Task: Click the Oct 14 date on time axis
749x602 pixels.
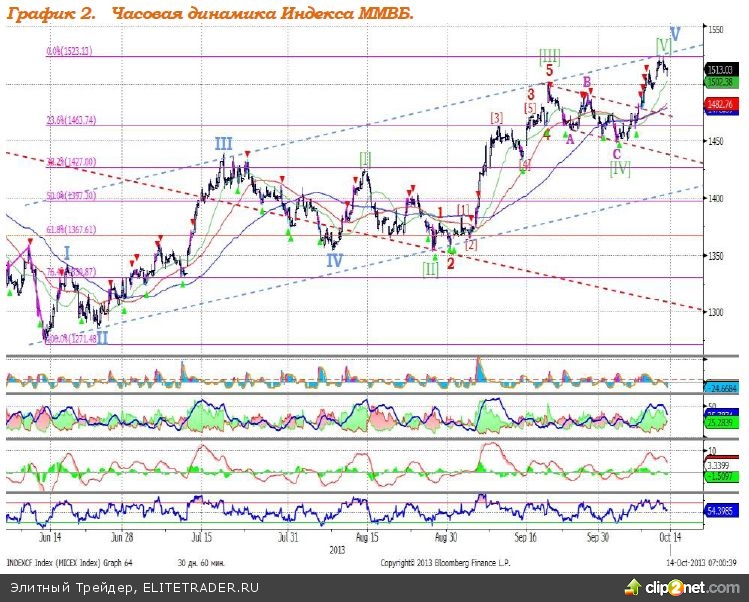Action: pyautogui.click(x=671, y=537)
